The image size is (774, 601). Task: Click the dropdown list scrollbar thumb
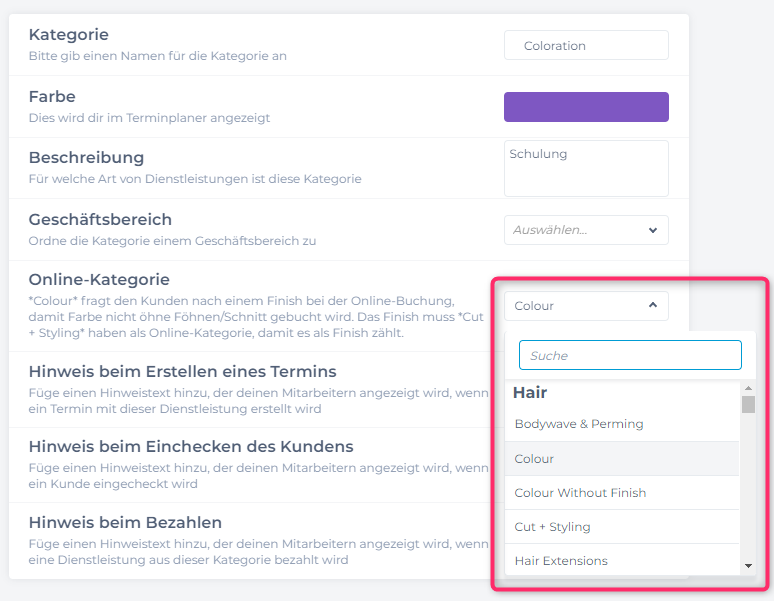pyautogui.click(x=748, y=404)
